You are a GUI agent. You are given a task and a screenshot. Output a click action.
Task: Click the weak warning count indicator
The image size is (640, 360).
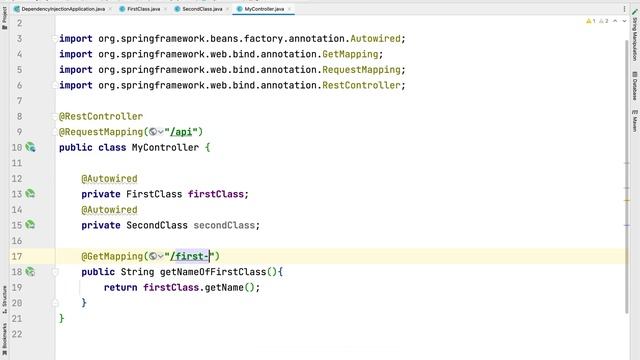point(603,21)
